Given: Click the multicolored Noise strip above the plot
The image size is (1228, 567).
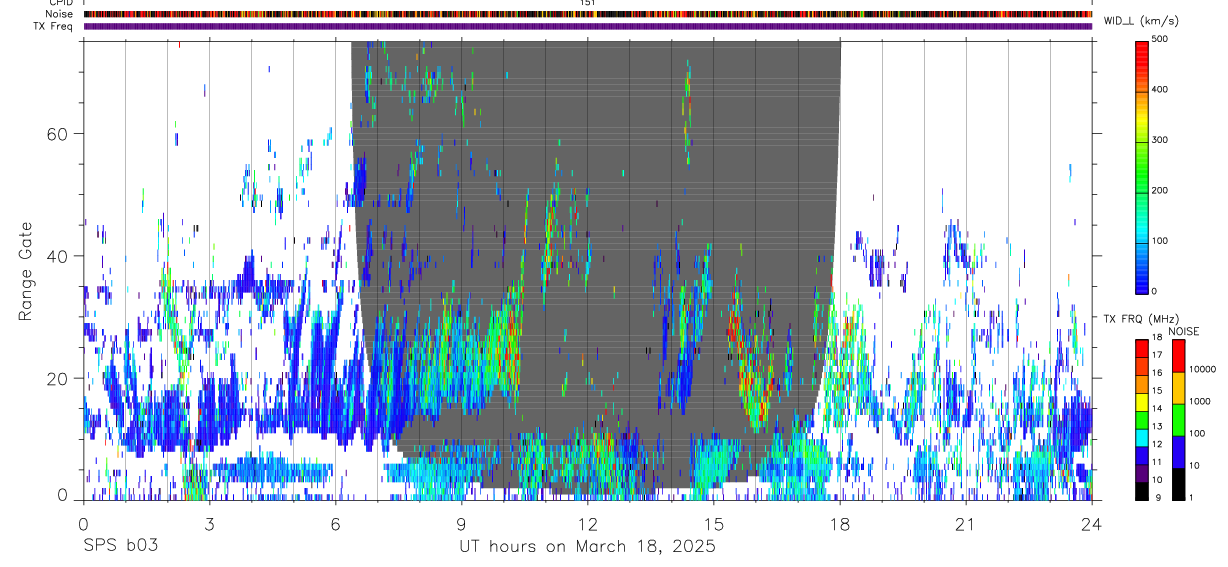Looking at the screenshot, I should point(587,14).
